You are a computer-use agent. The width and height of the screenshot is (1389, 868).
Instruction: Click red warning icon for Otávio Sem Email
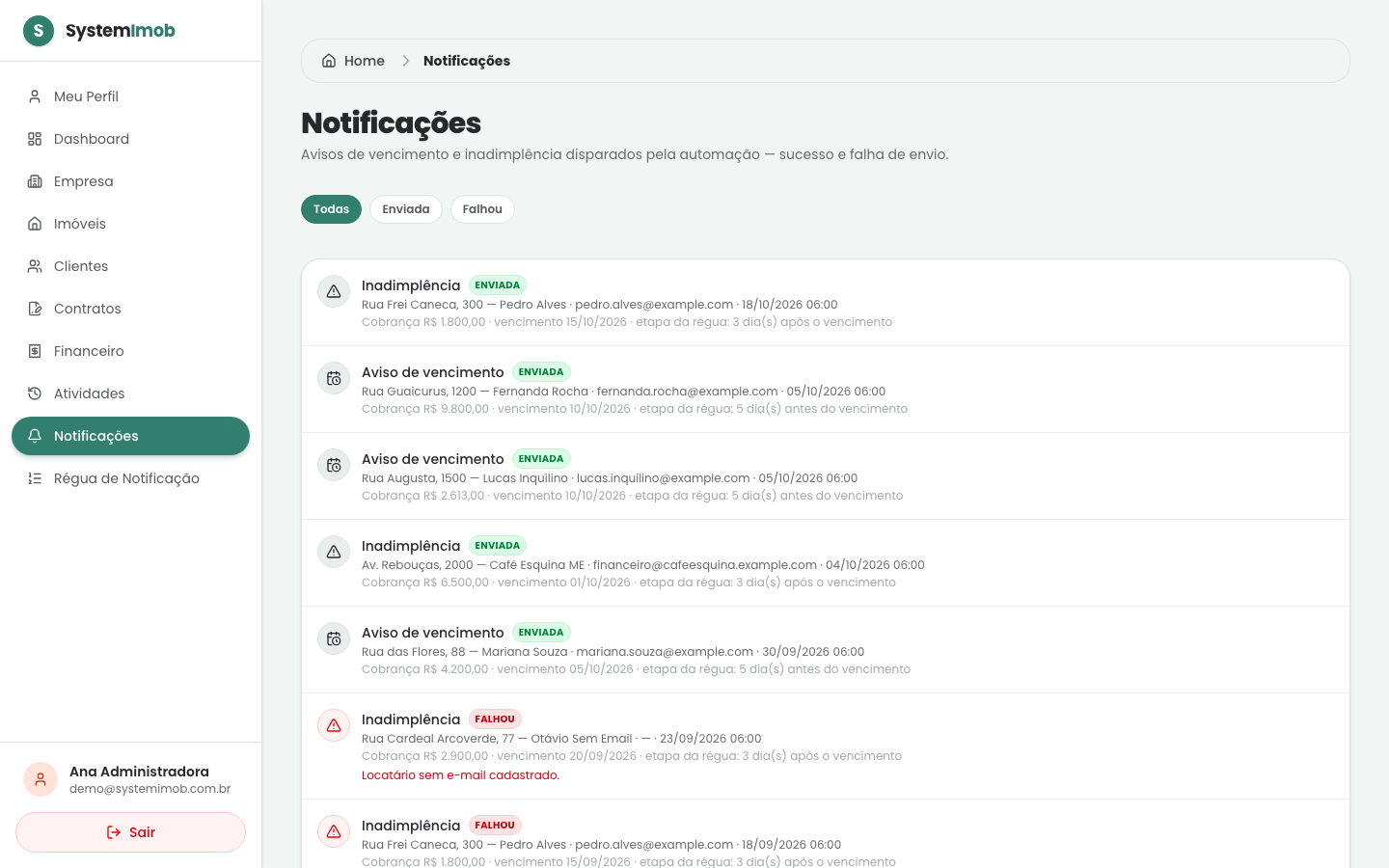(334, 725)
